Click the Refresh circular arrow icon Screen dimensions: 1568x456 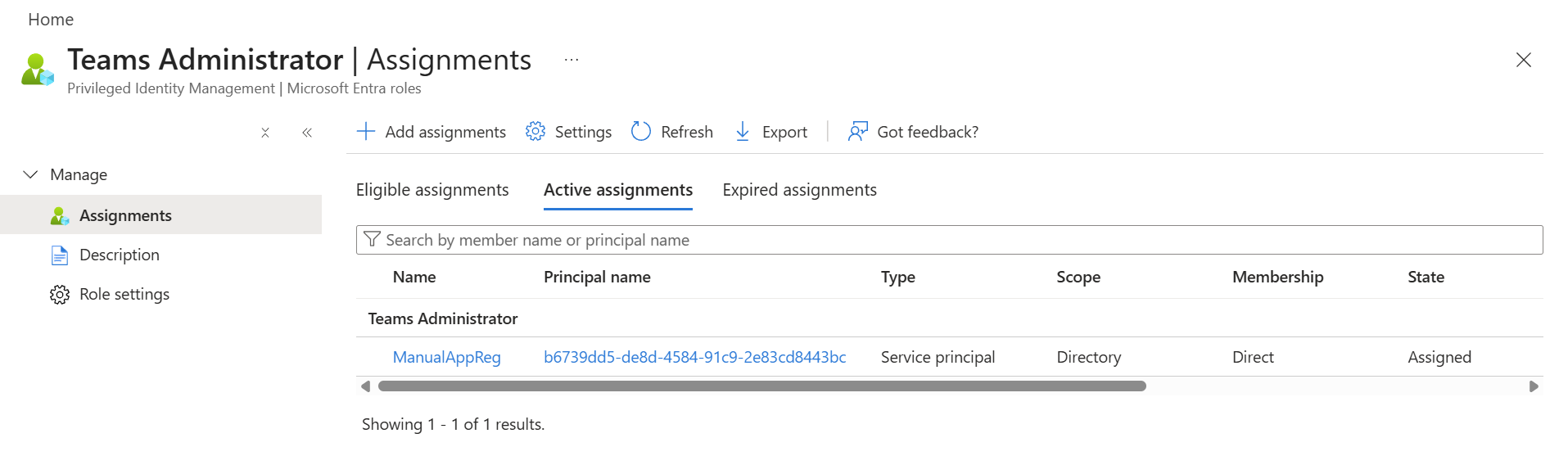click(x=641, y=132)
